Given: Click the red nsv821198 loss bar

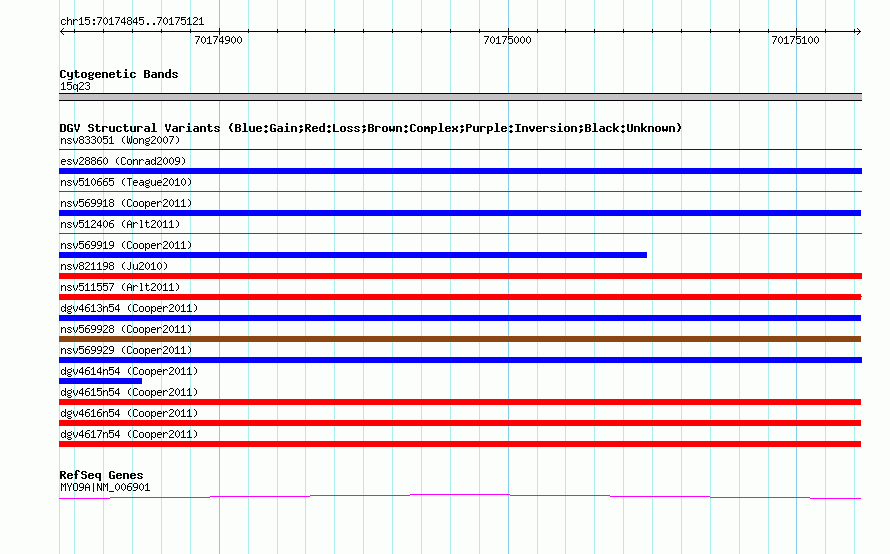Looking at the screenshot, I should (460, 276).
